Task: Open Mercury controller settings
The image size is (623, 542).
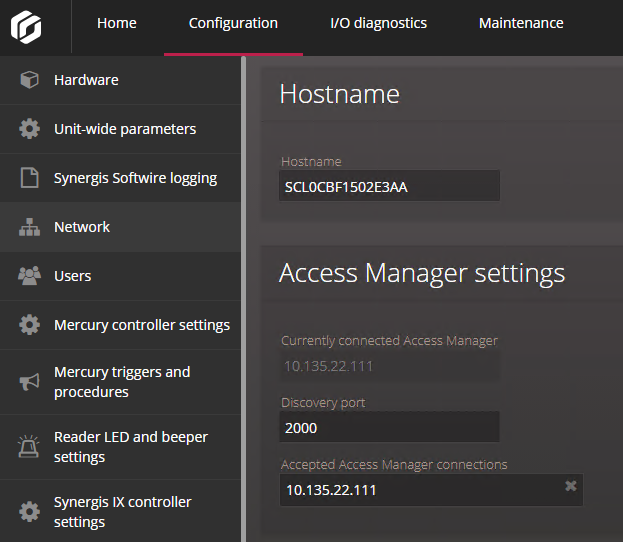Action: [120, 325]
